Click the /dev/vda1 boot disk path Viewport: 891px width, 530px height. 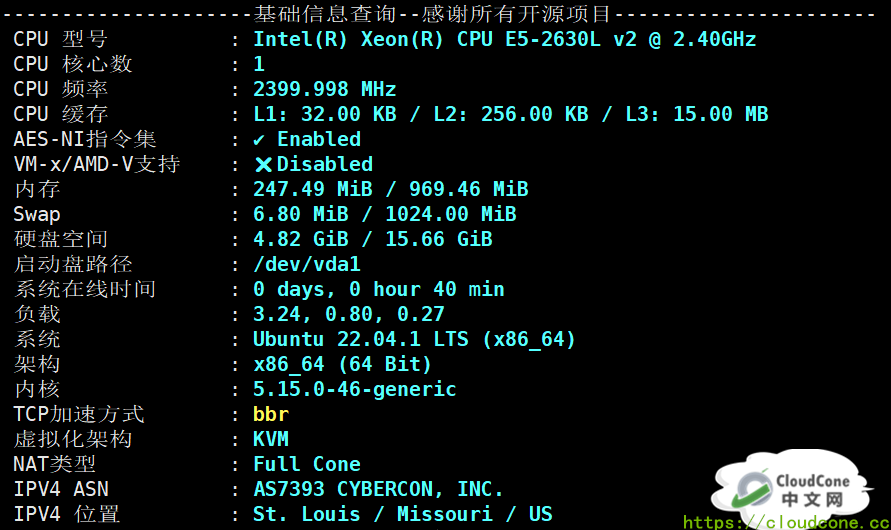click(x=306, y=265)
